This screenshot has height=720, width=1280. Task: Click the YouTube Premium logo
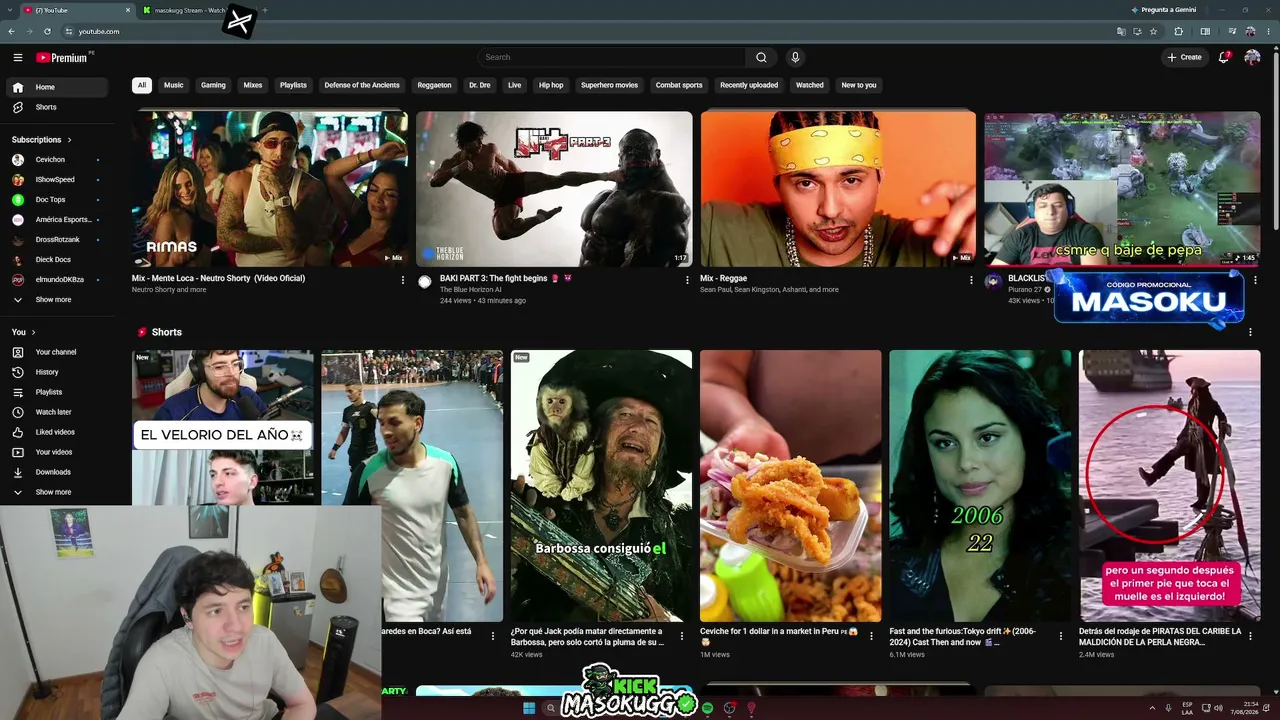coord(62,57)
